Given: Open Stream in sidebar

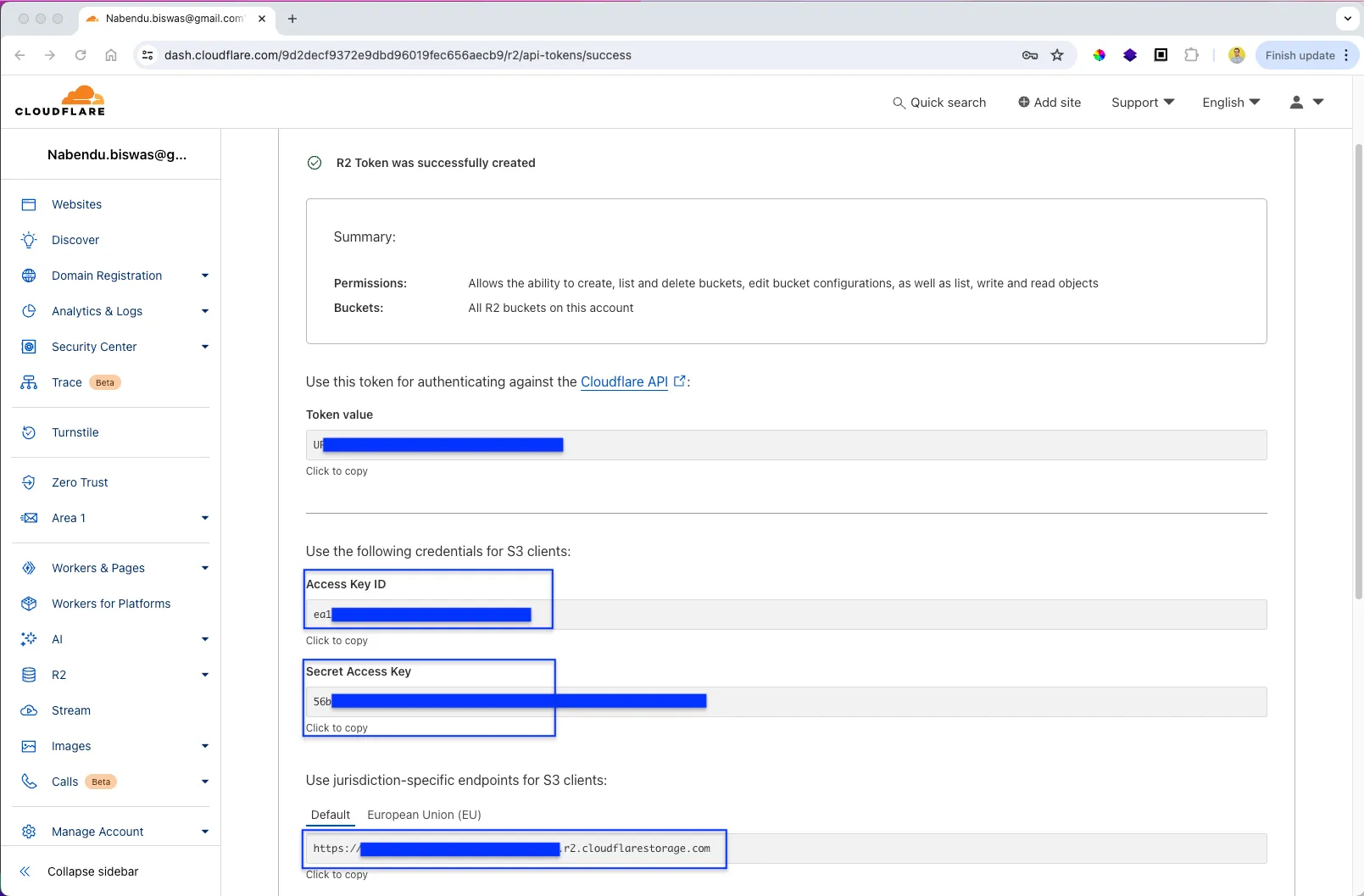Looking at the screenshot, I should click(x=71, y=710).
